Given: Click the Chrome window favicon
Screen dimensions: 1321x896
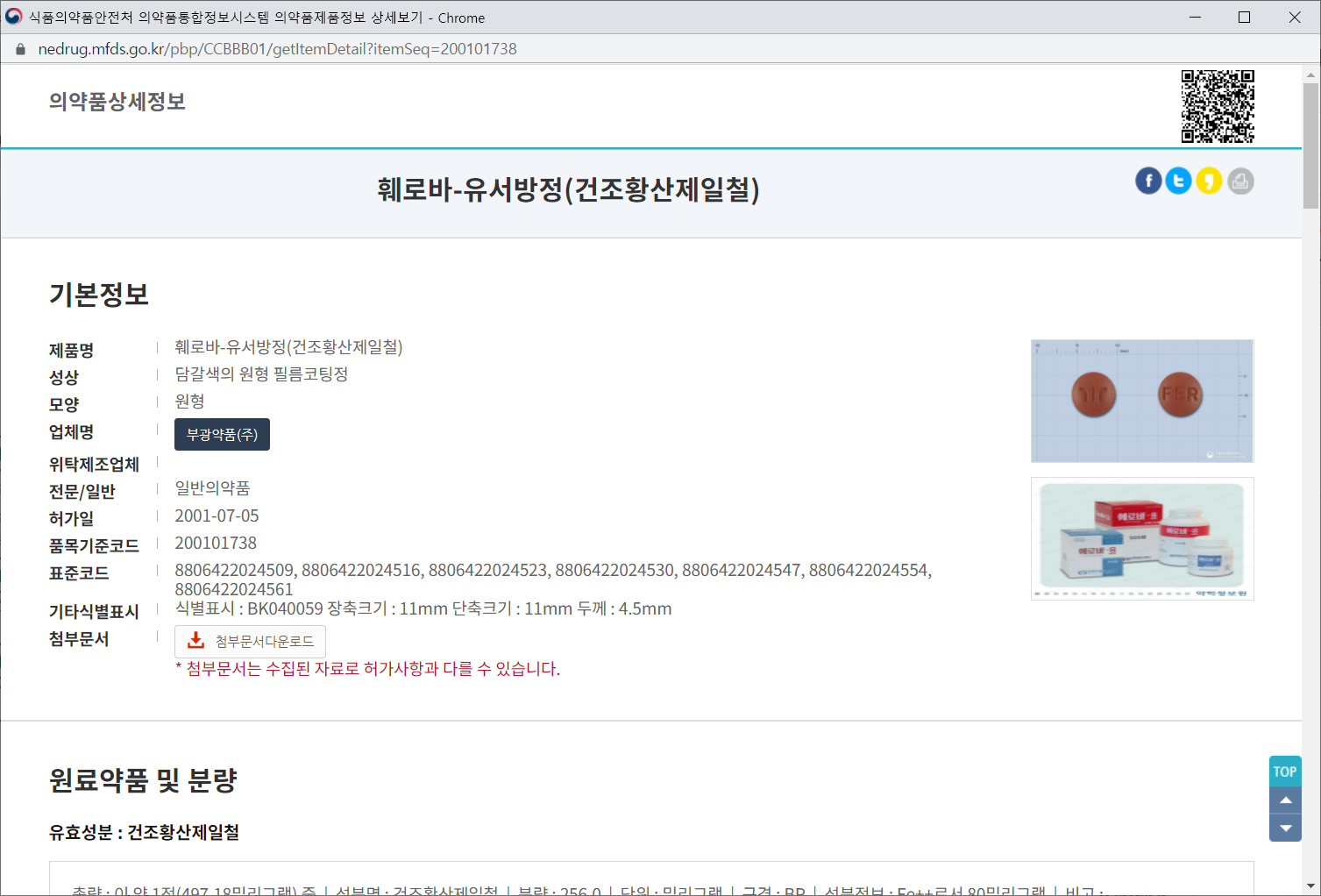Looking at the screenshot, I should point(13,17).
